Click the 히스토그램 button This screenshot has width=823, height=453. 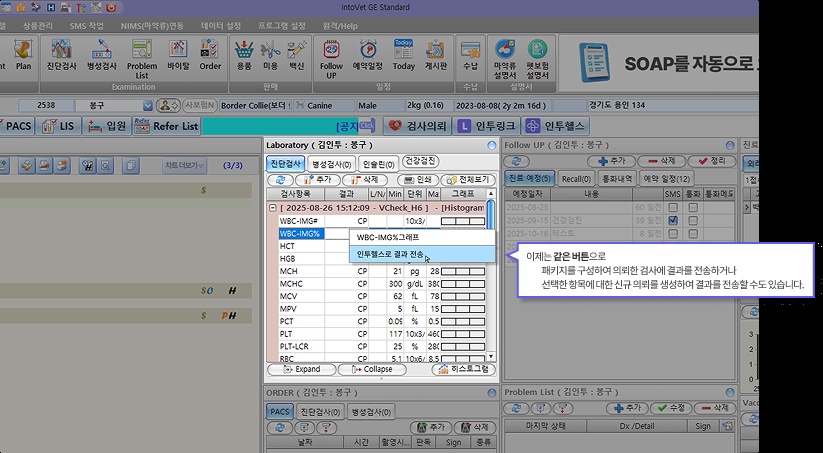pos(463,369)
